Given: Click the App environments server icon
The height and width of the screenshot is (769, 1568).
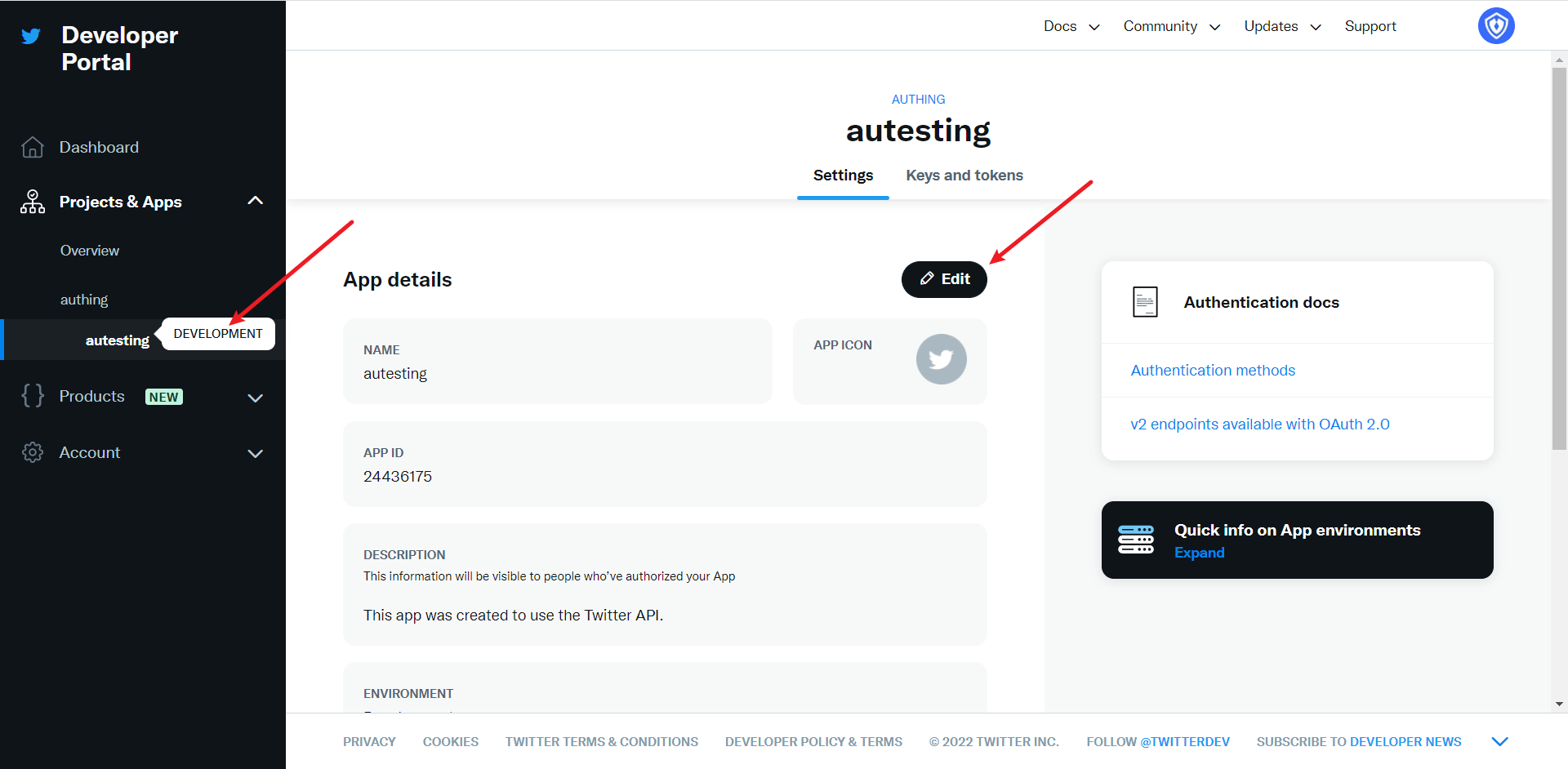Looking at the screenshot, I should coord(1135,540).
